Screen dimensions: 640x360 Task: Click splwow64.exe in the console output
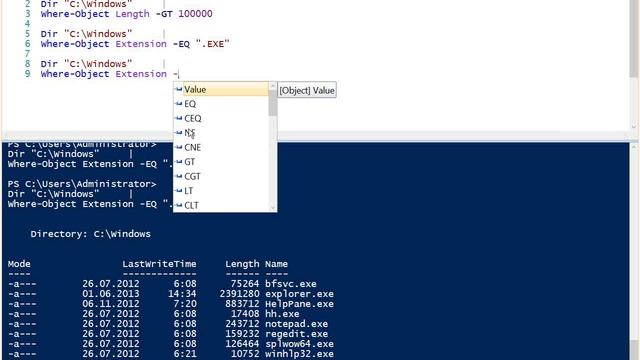click(x=299, y=344)
